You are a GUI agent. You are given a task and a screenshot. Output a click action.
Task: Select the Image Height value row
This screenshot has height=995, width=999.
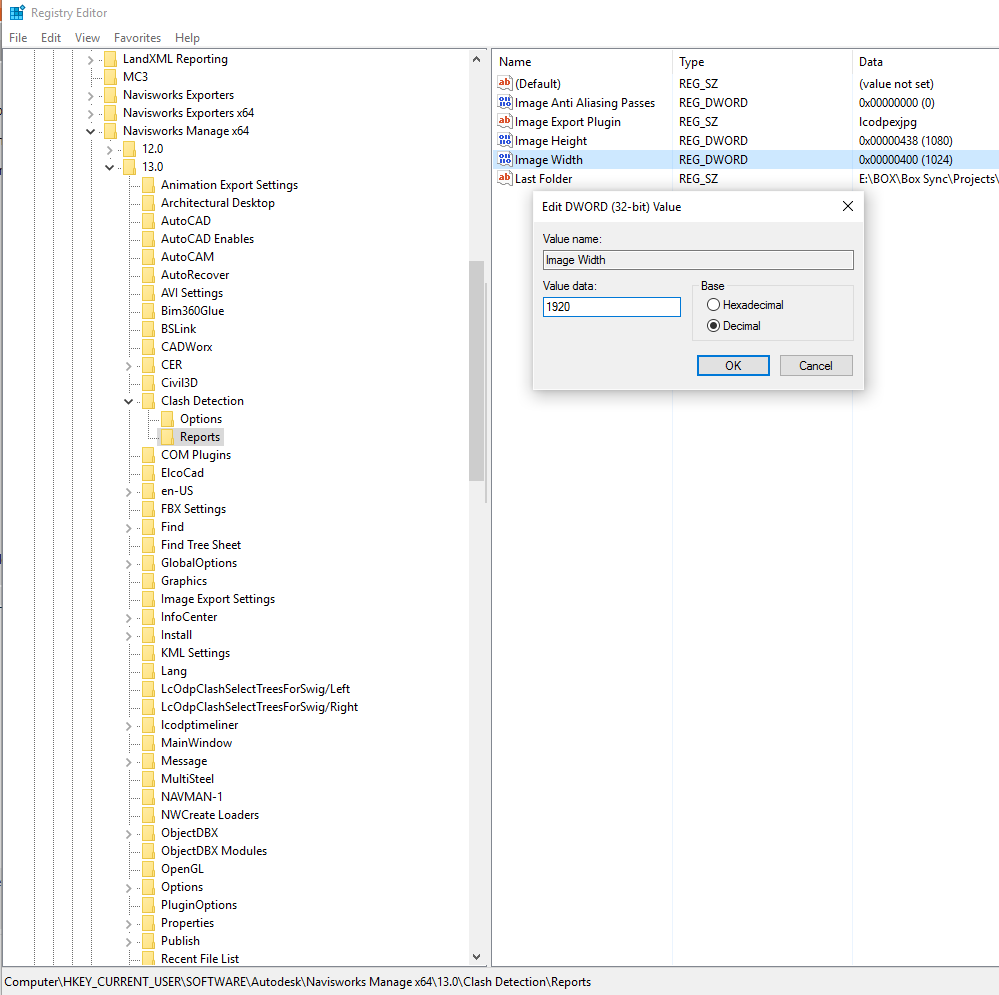(747, 140)
